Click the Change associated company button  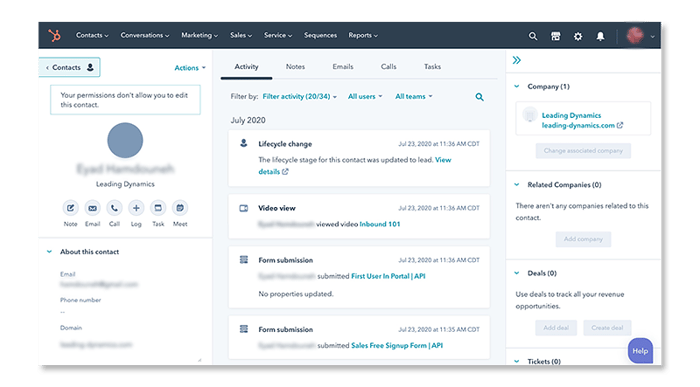(x=583, y=151)
